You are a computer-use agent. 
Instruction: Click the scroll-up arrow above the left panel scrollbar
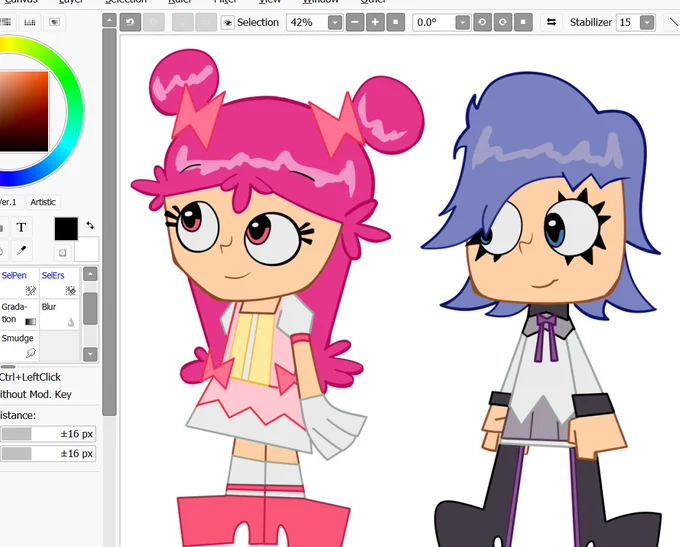109,20
